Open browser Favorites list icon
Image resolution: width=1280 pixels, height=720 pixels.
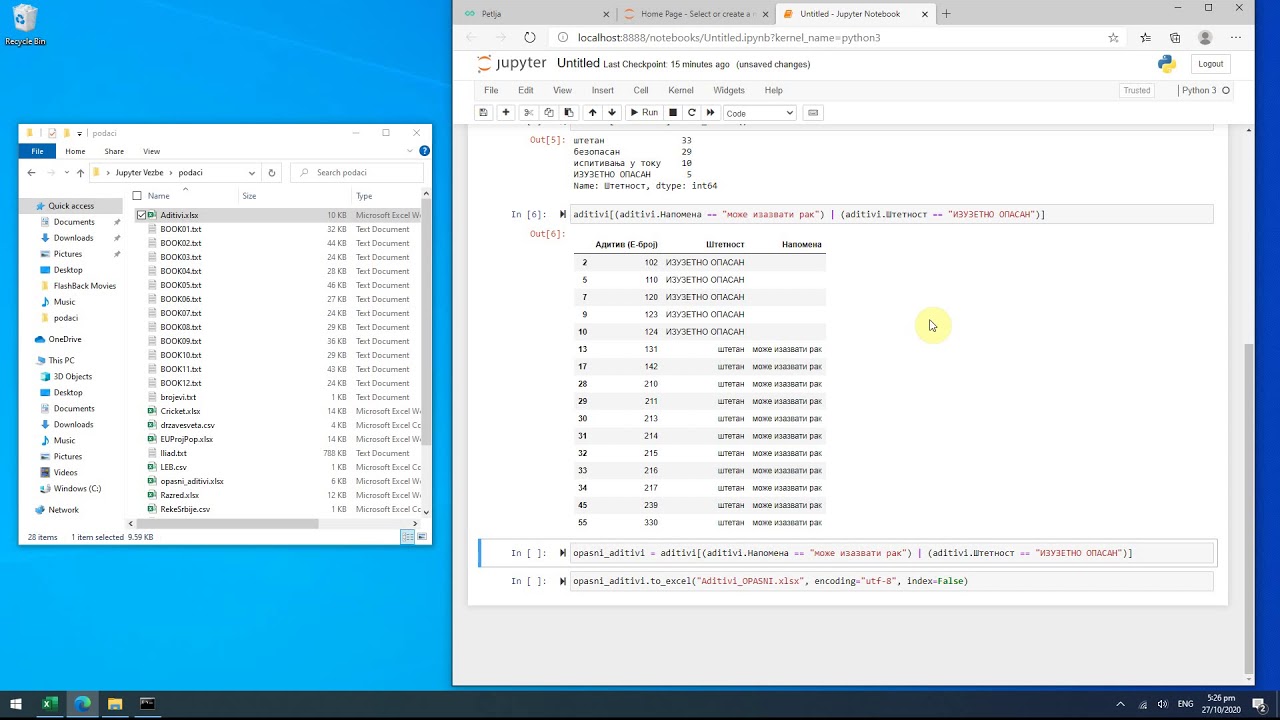point(1146,38)
